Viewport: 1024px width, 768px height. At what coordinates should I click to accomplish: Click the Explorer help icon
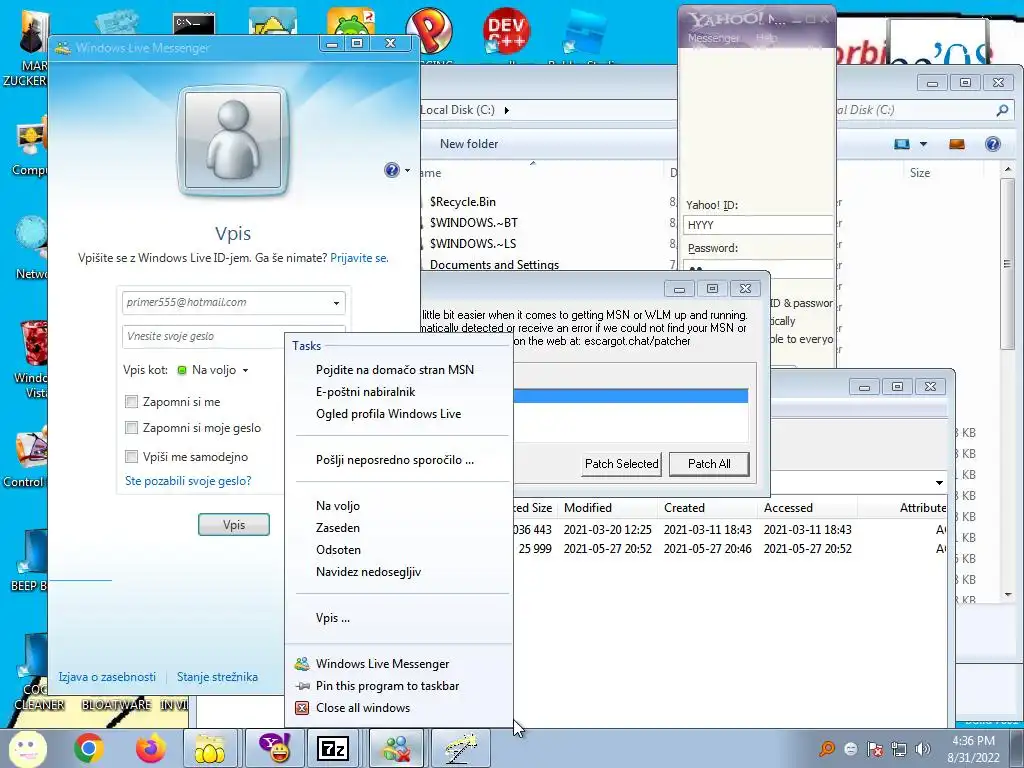pyautogui.click(x=992, y=144)
